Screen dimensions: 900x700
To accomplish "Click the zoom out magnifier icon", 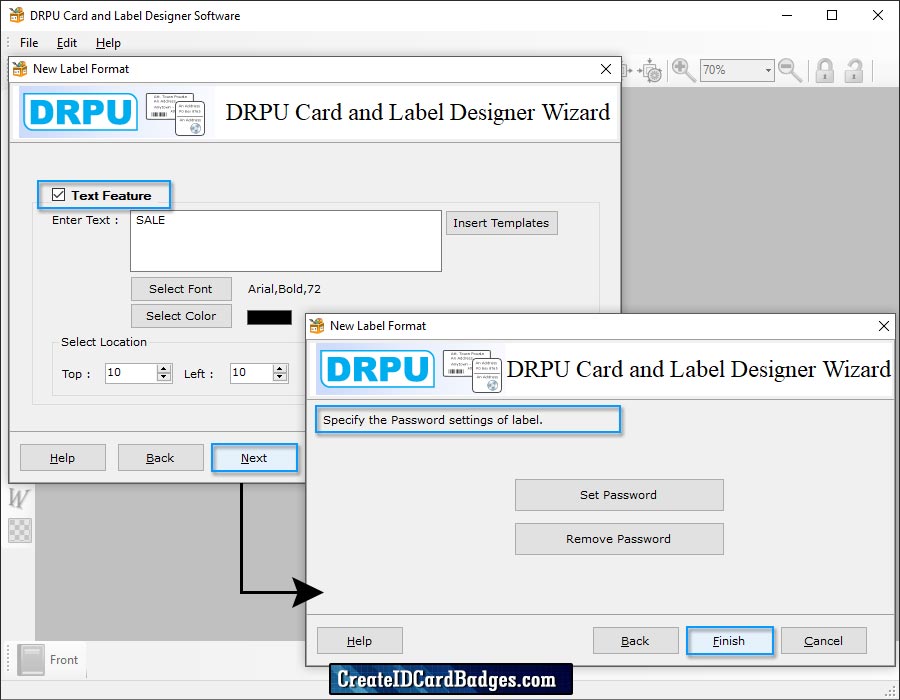I will 790,70.
